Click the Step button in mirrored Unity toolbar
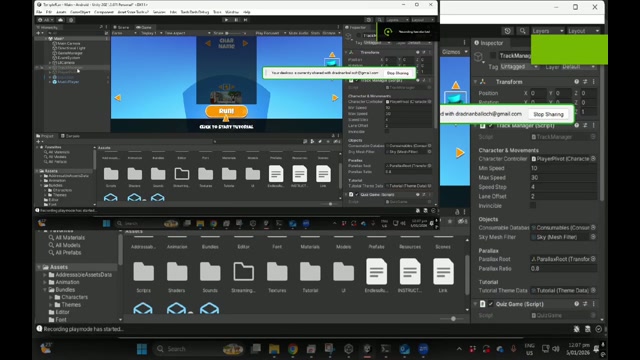This screenshot has width=640, height=360. [x=245, y=20]
